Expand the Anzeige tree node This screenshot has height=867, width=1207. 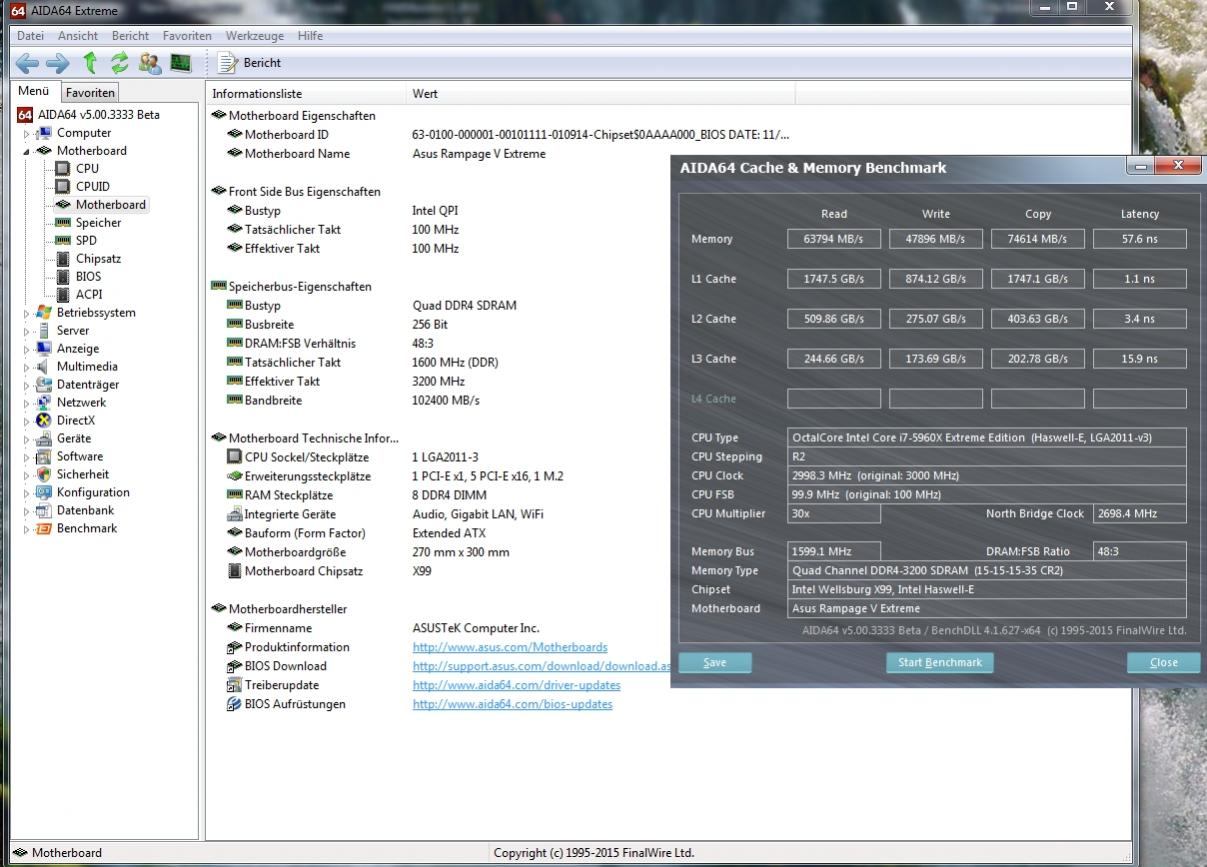click(27, 349)
